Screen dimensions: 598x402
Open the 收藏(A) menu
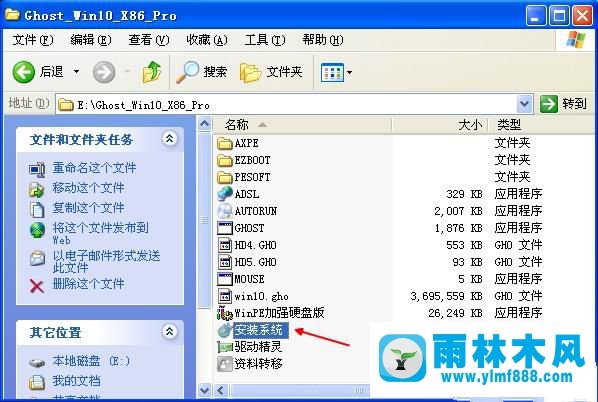pos(207,40)
